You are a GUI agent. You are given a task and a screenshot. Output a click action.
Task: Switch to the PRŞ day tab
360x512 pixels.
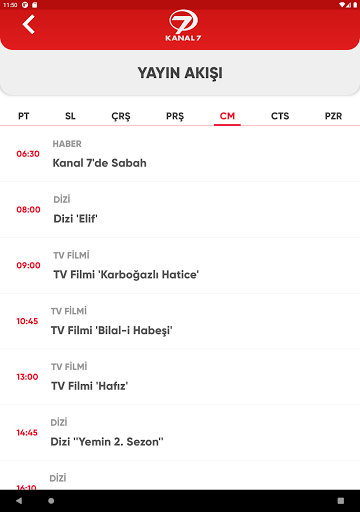pyautogui.click(x=175, y=116)
